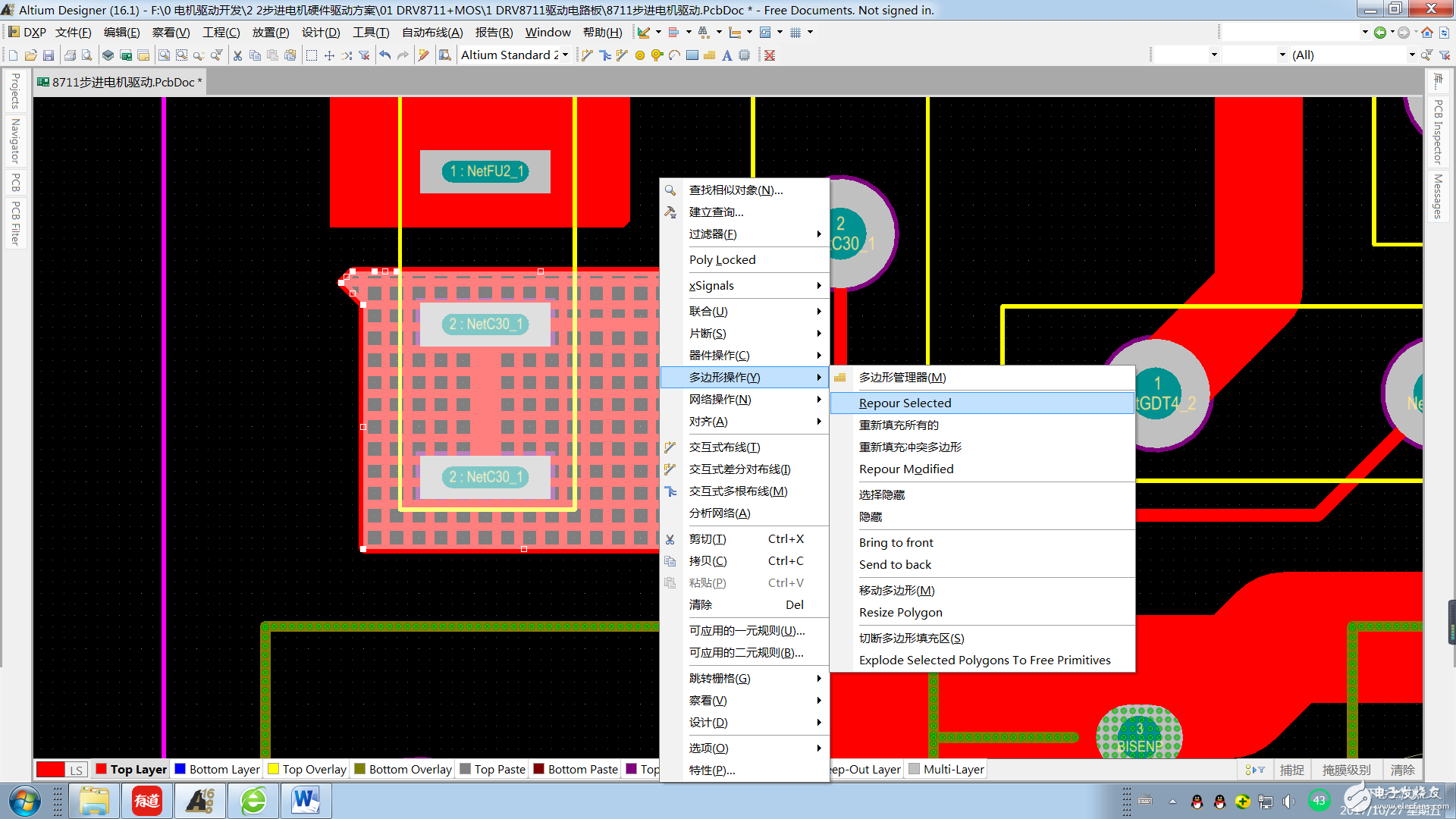Expand the (All) filter dropdown
The height and width of the screenshot is (819, 1456).
point(1411,55)
